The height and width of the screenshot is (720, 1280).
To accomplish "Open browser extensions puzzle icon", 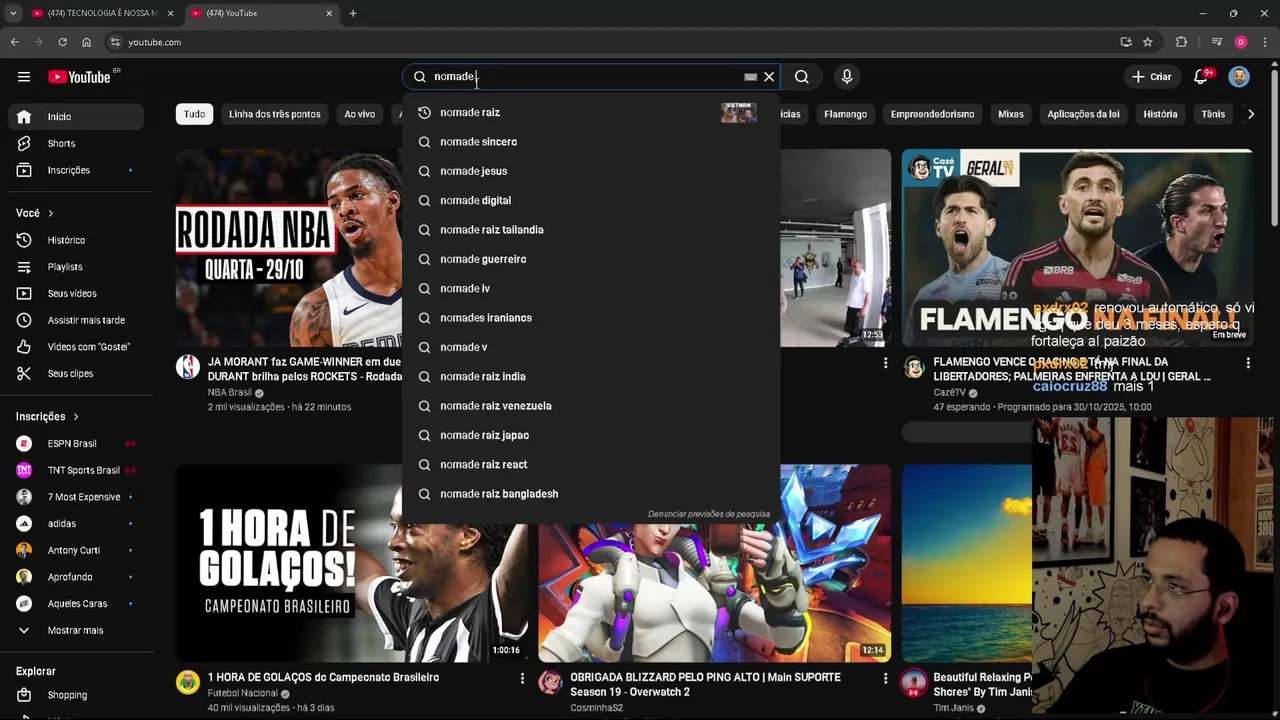I will (x=1181, y=42).
